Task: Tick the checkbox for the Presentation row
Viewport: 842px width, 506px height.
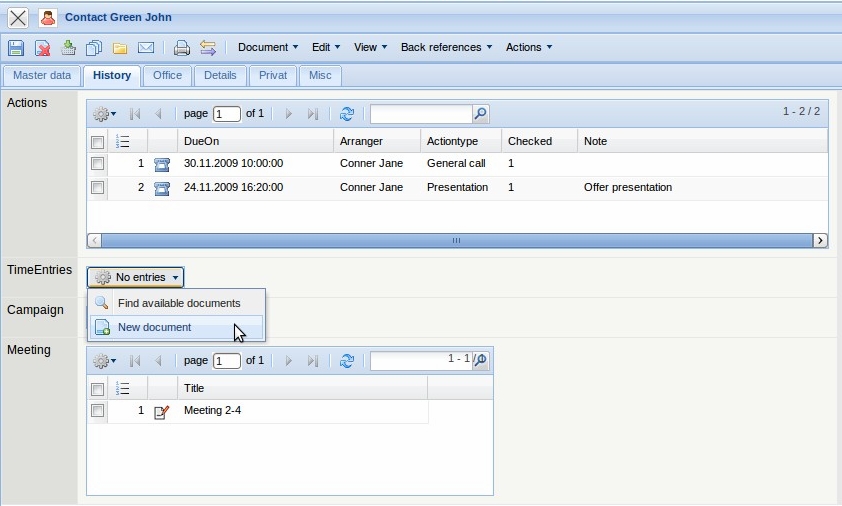Action: (98, 187)
